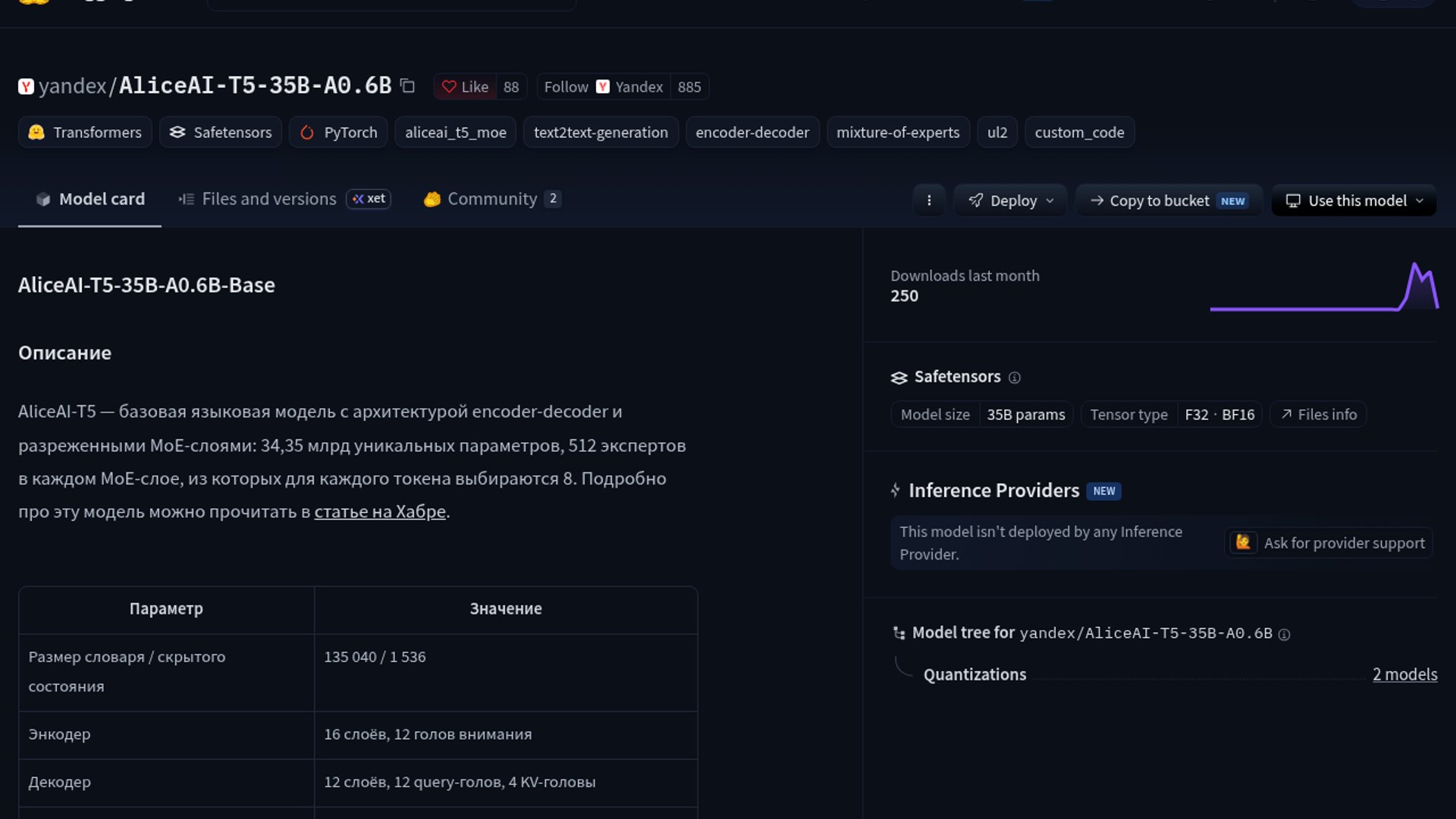Select the mixture-of-experts tag
Screen dimensions: 1456x819
898,132
